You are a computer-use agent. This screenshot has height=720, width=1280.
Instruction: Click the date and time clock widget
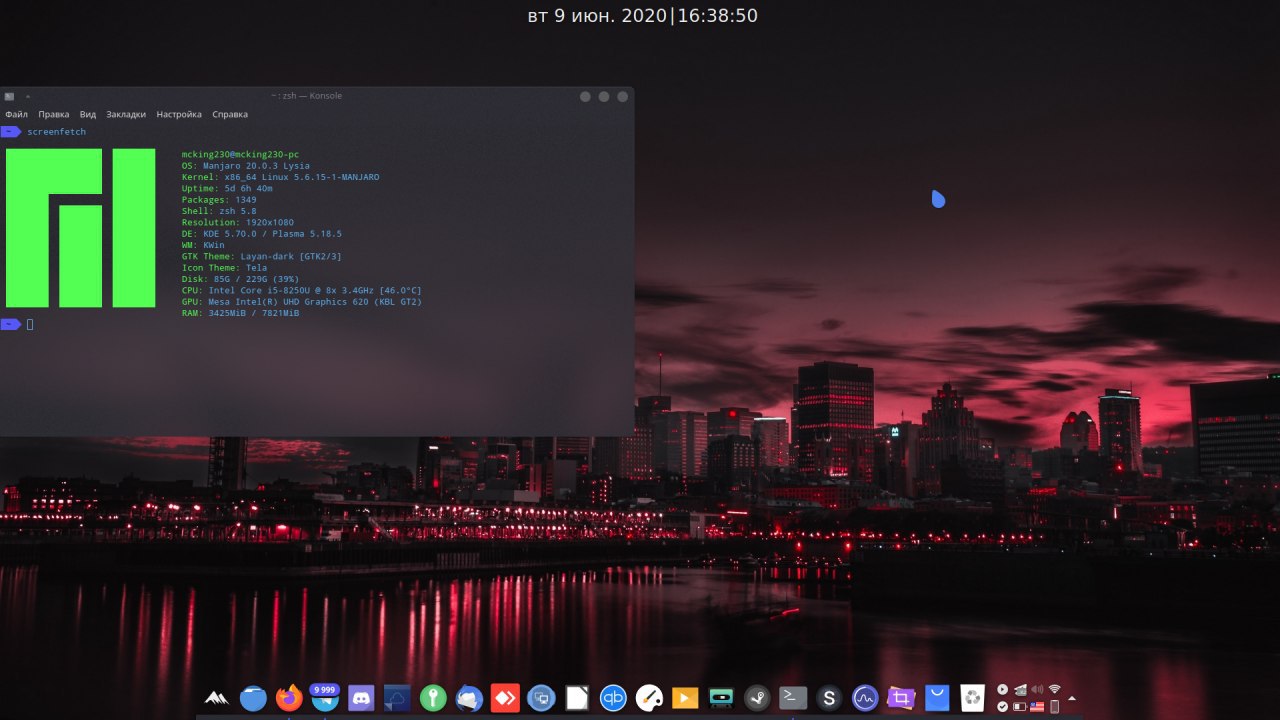tap(642, 16)
